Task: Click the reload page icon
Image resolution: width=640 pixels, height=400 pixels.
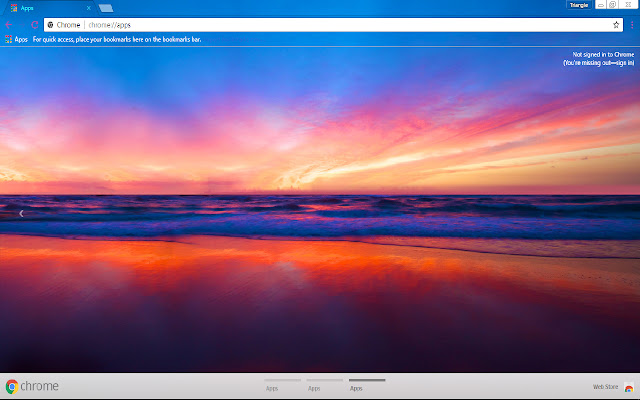Action: 34,24
